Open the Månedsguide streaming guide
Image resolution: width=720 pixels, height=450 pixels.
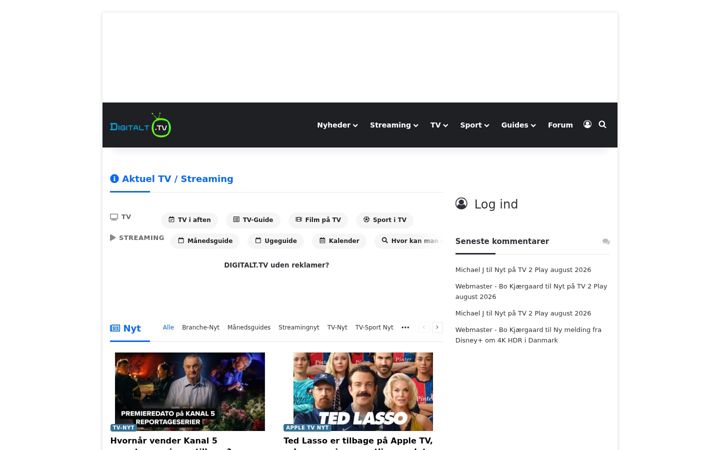pyautogui.click(x=205, y=241)
